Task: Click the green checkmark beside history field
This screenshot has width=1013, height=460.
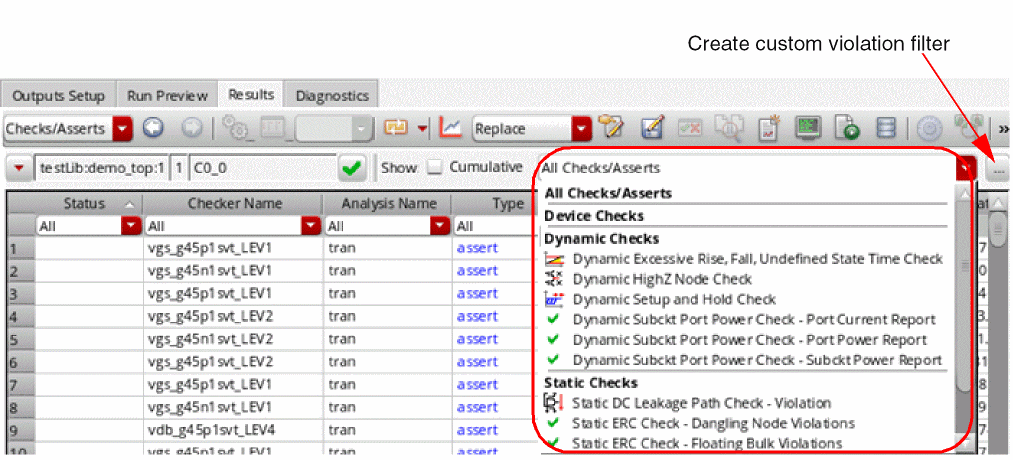Action: tap(351, 168)
